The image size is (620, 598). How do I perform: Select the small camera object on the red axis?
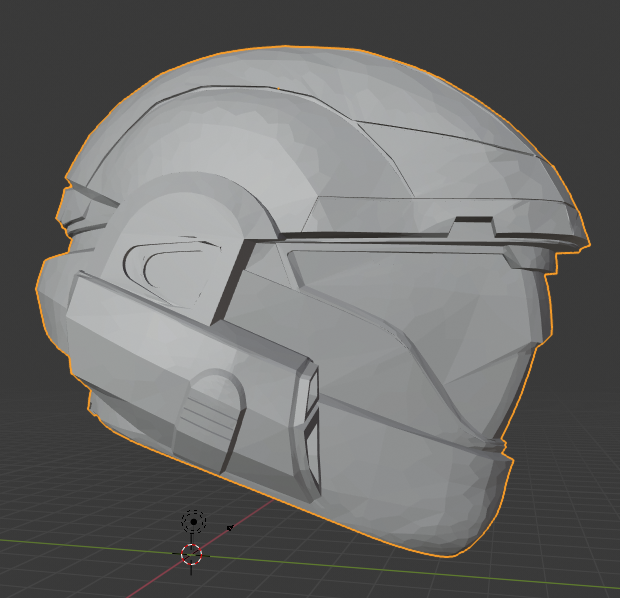[230, 528]
